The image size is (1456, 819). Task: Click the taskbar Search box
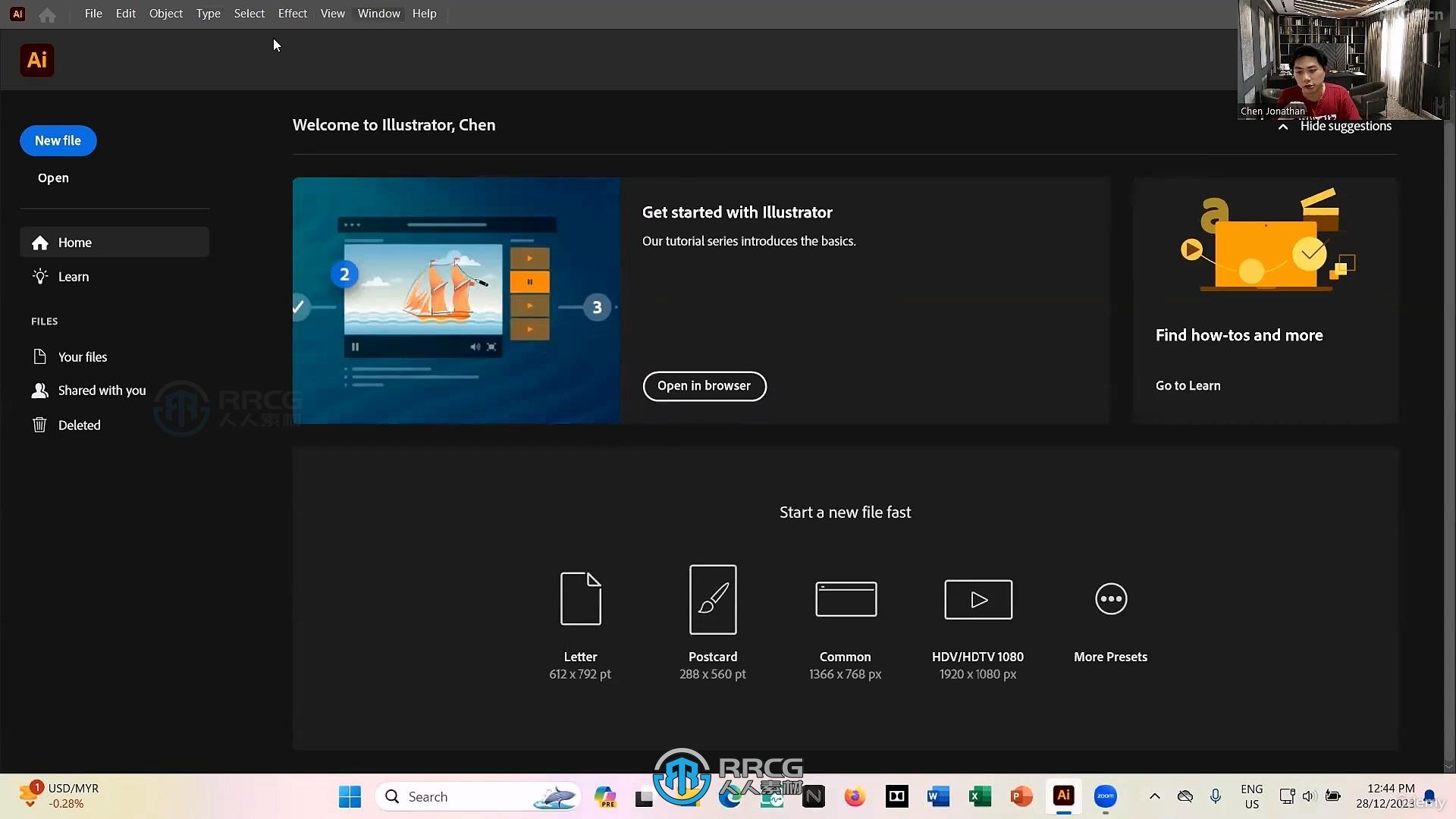(478, 797)
